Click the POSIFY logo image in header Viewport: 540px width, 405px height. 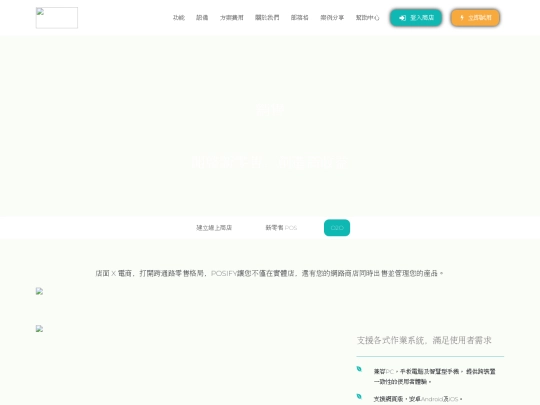click(x=57, y=18)
